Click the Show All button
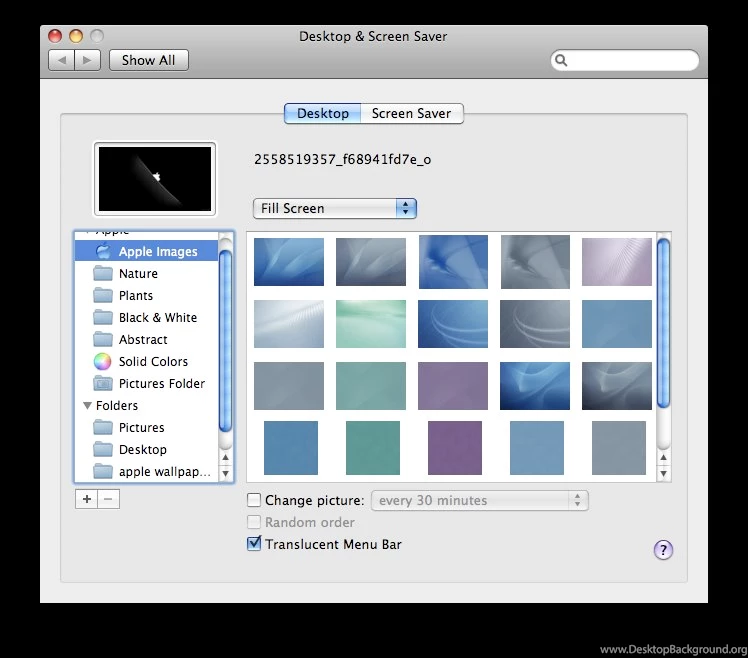748x658 pixels. point(148,60)
